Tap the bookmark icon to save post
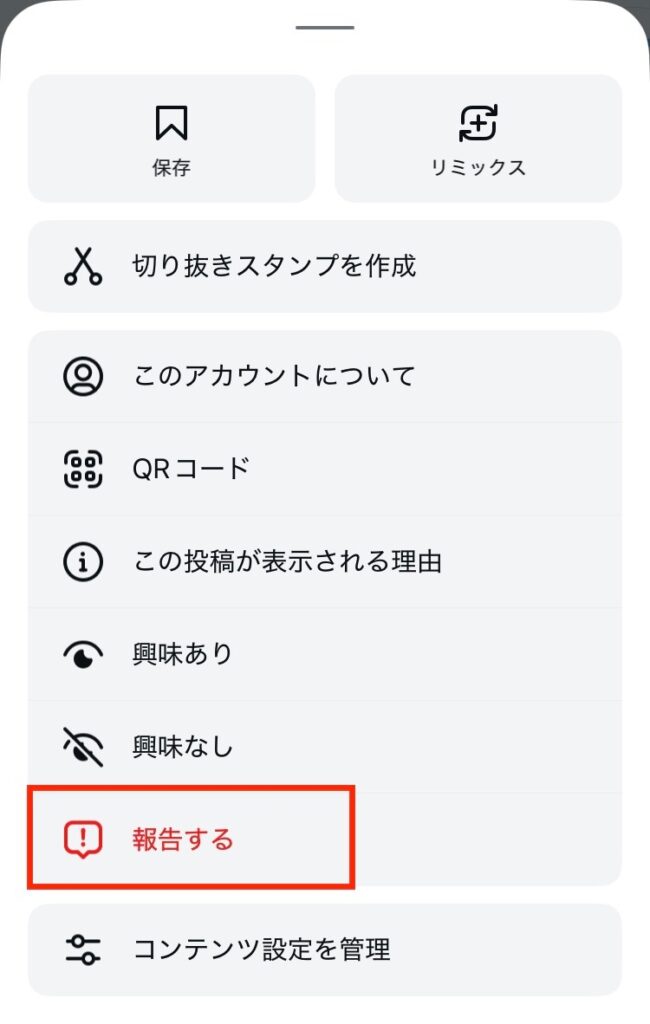The height and width of the screenshot is (1024, 650). point(171,124)
